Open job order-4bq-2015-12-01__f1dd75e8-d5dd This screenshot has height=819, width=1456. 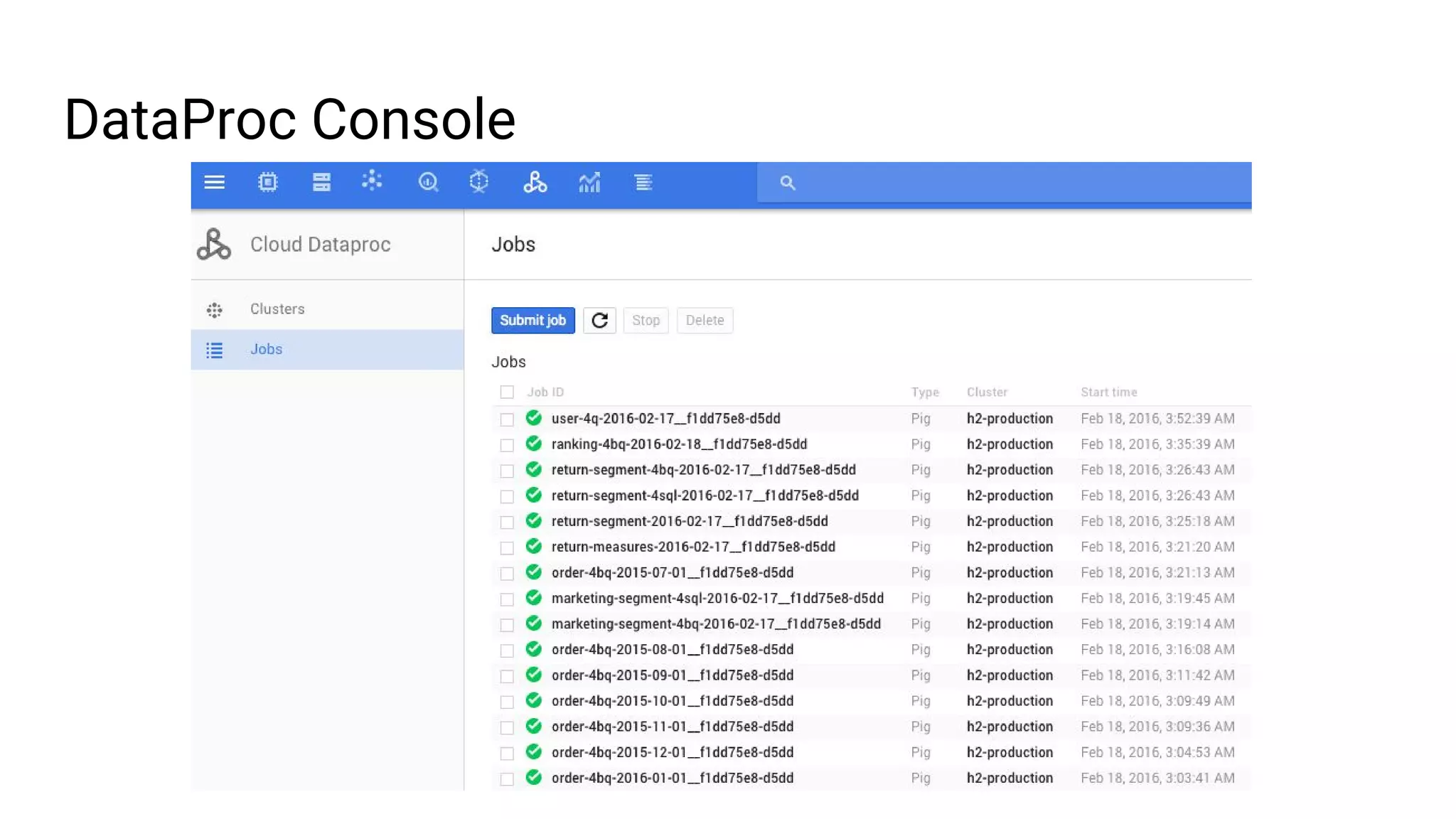[672, 752]
